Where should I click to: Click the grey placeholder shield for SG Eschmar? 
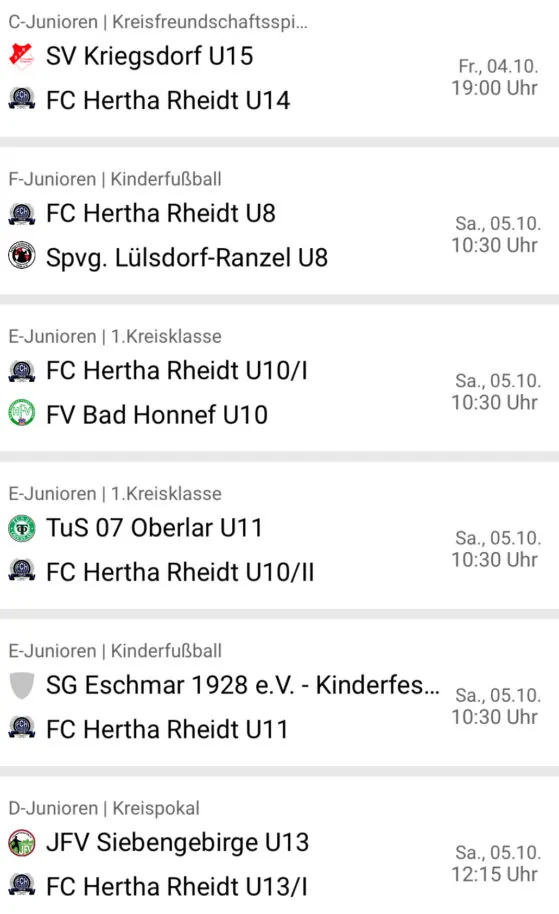[x=22, y=686]
